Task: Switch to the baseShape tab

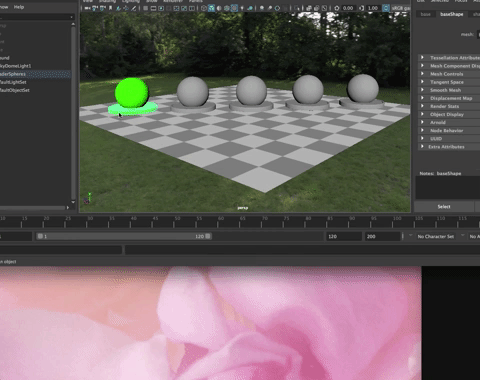Action: 452,14
